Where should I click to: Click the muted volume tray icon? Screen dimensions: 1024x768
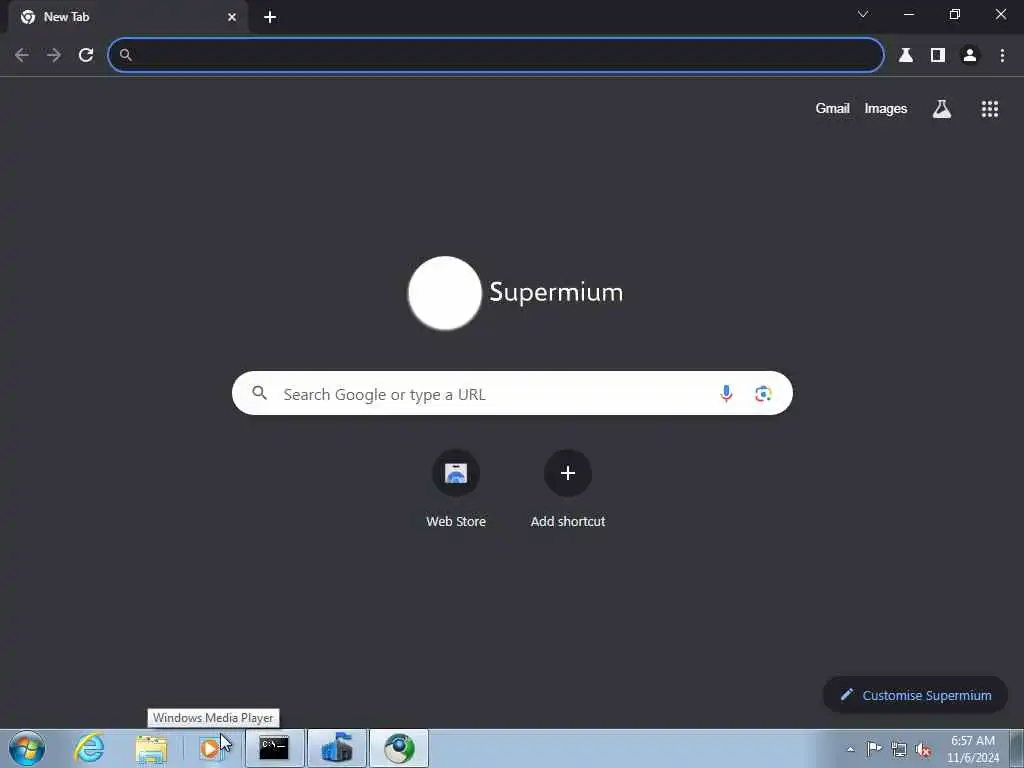tap(923, 749)
